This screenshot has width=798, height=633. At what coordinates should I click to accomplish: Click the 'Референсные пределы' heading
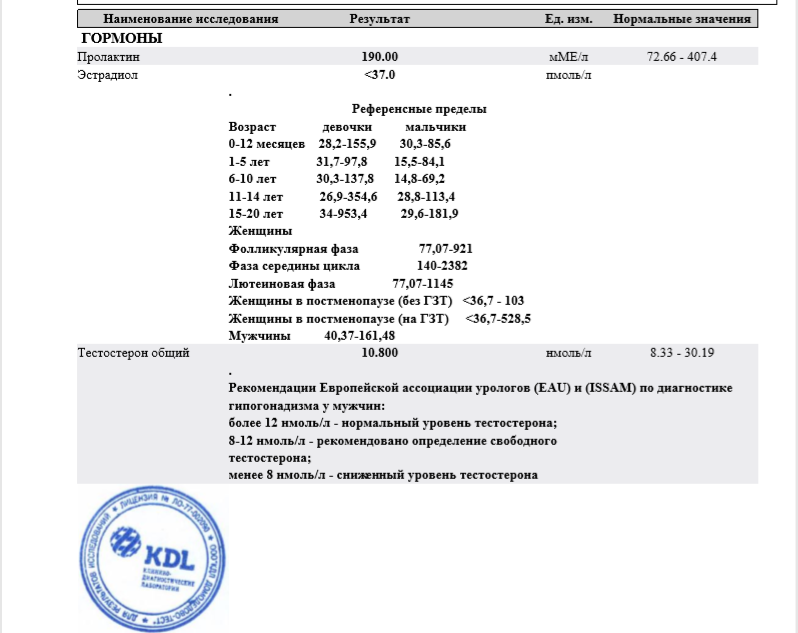click(x=419, y=109)
